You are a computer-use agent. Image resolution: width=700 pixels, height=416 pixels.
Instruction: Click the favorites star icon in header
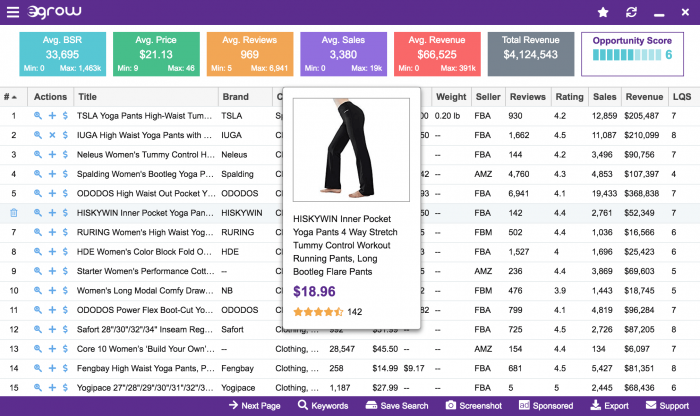click(603, 12)
